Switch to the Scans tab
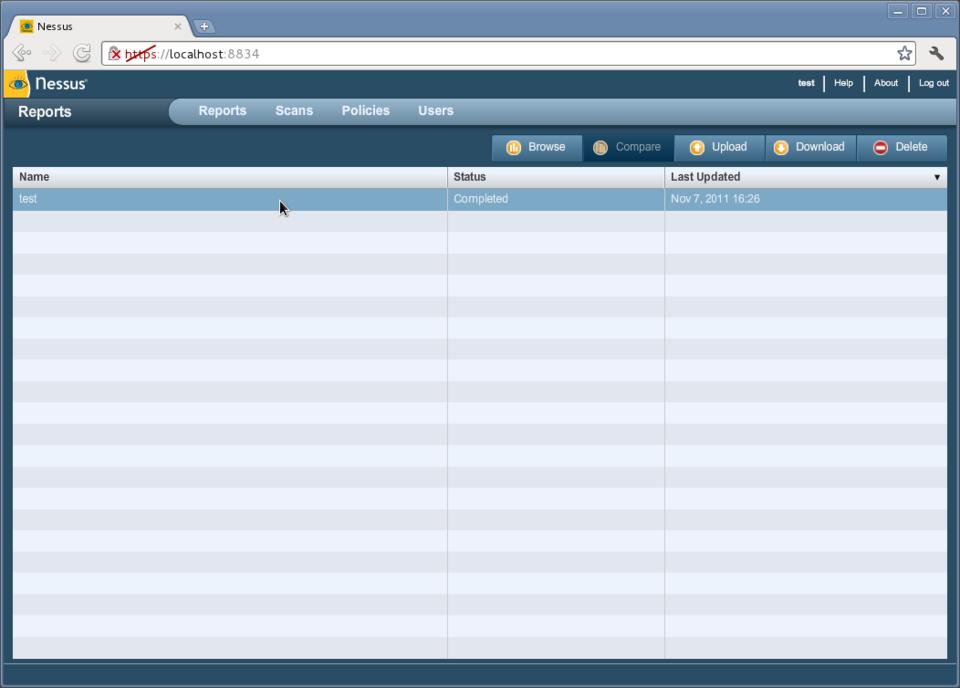The image size is (960, 688). pyautogui.click(x=294, y=111)
